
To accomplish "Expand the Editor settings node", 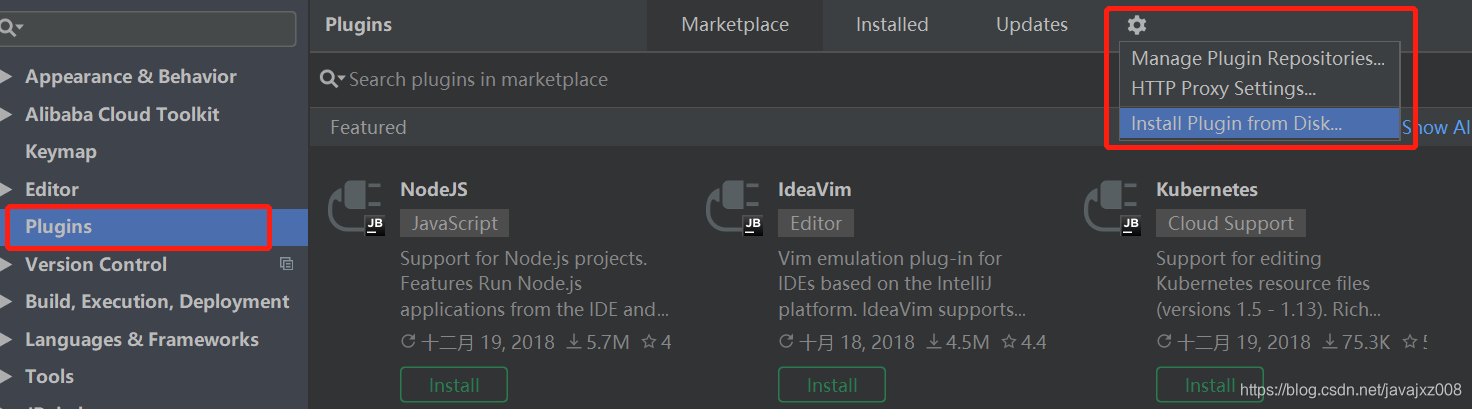I will click(x=8, y=190).
